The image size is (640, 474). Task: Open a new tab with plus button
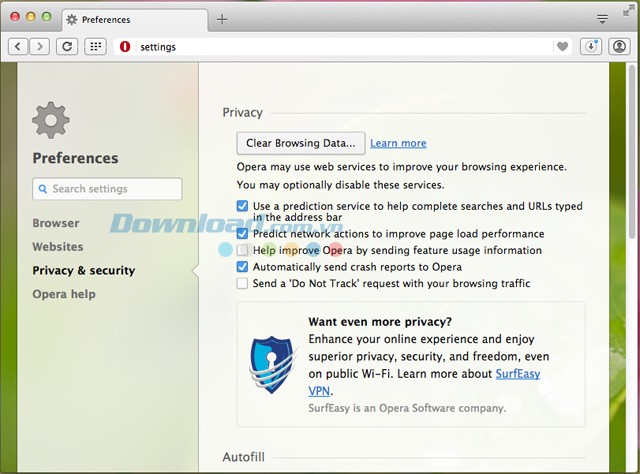coord(222,19)
